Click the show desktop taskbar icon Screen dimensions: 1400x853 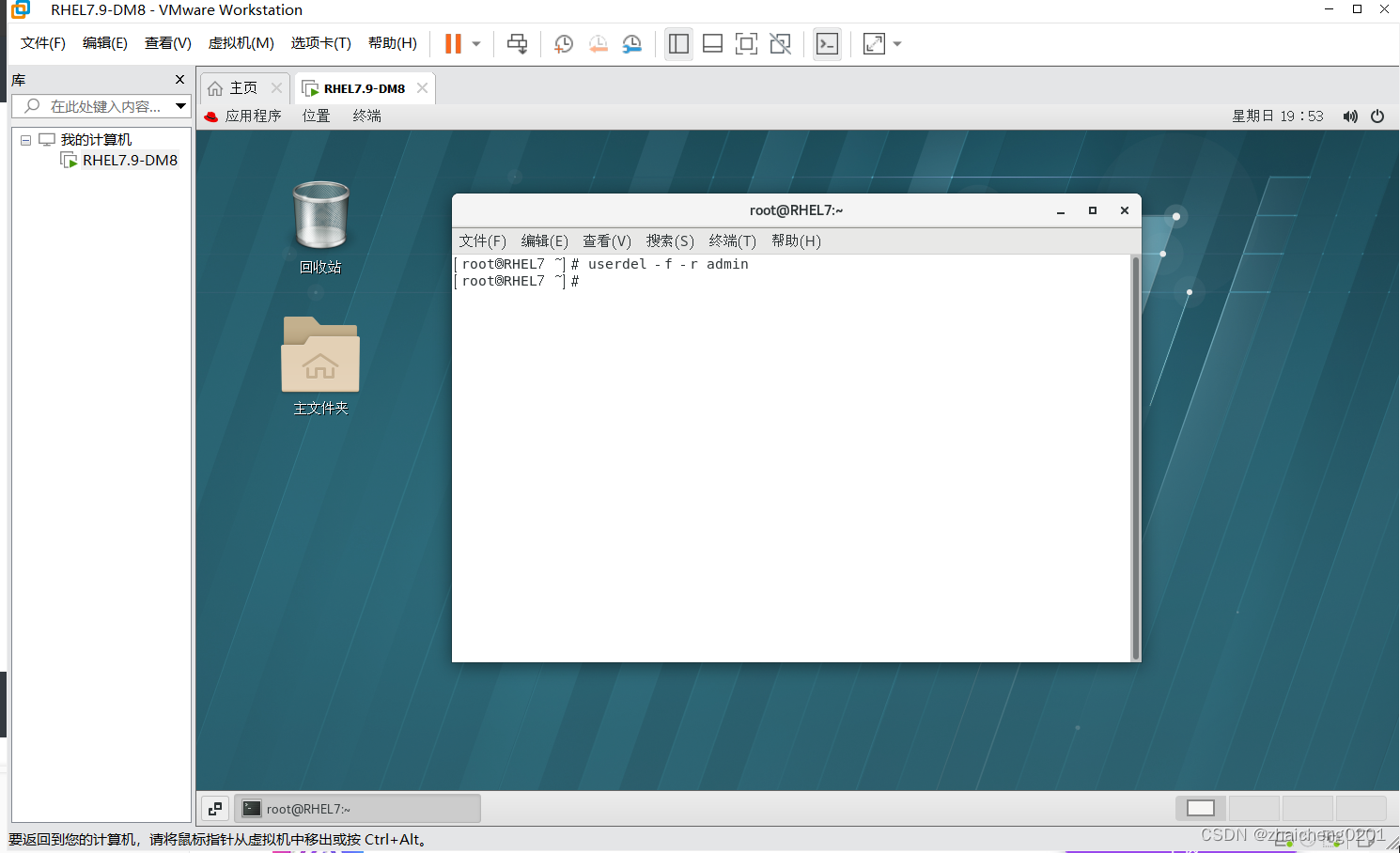215,809
